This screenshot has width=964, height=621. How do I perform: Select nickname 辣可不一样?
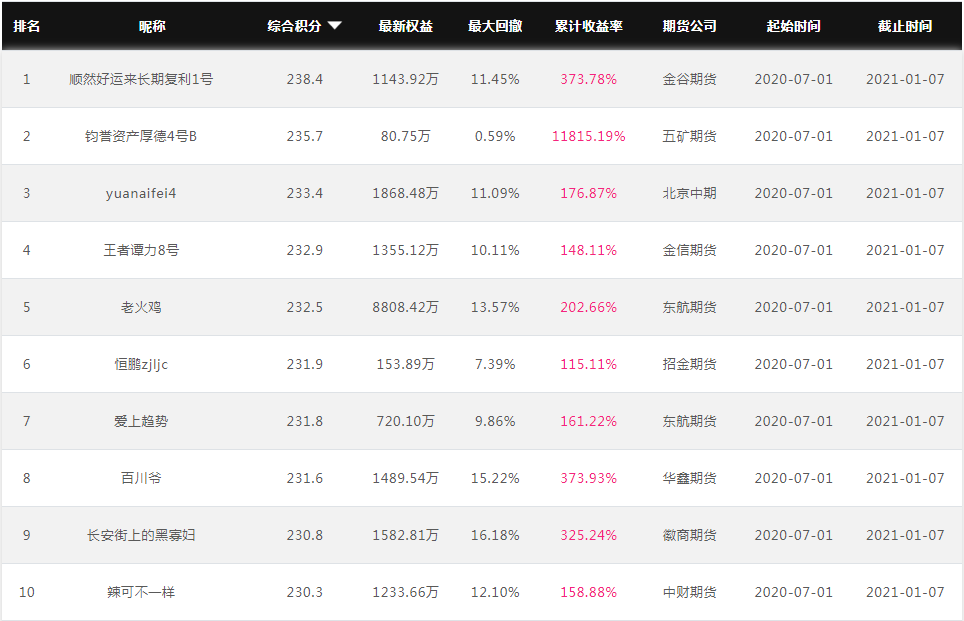coord(141,592)
